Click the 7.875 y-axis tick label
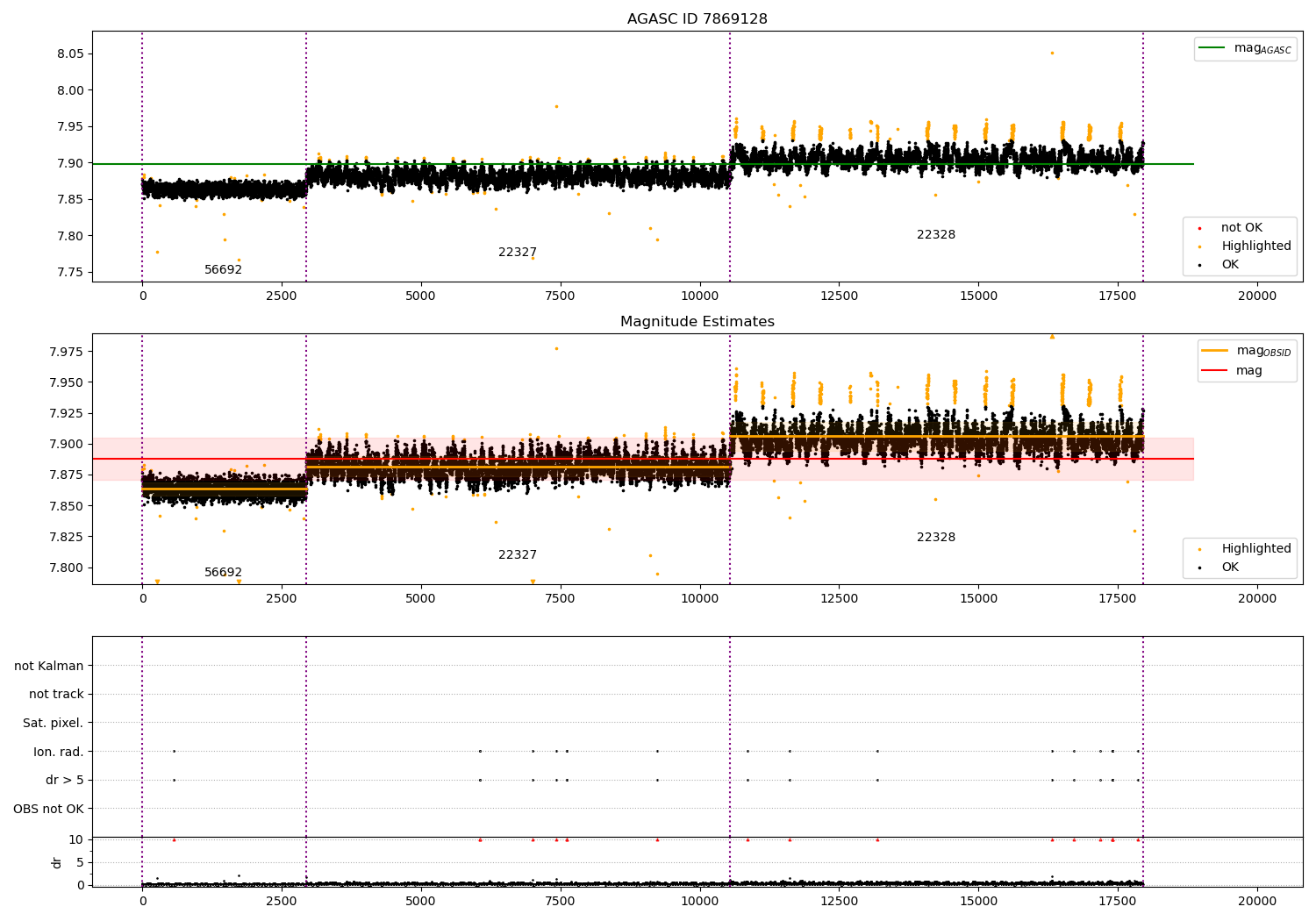Viewport: 1316px width, 921px height. 66,475
